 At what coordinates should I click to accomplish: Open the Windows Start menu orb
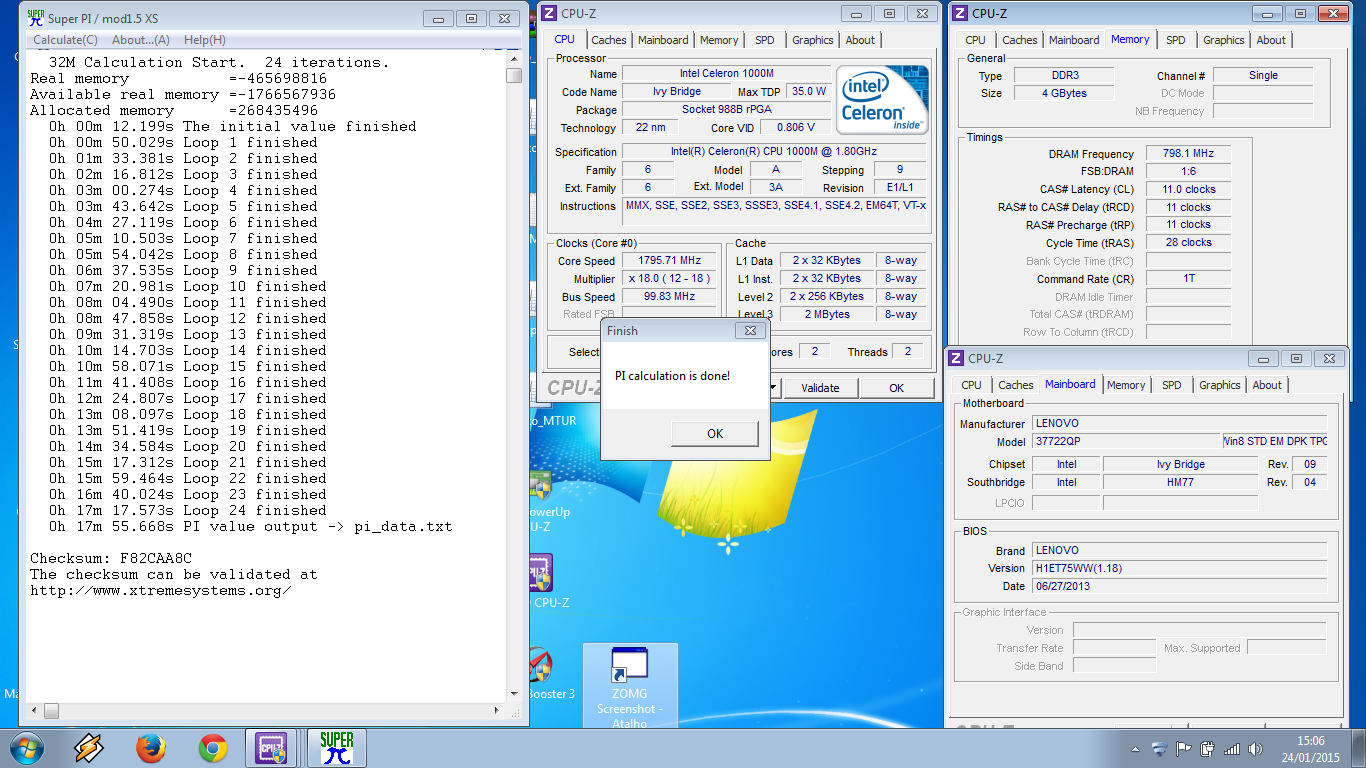pos(27,748)
